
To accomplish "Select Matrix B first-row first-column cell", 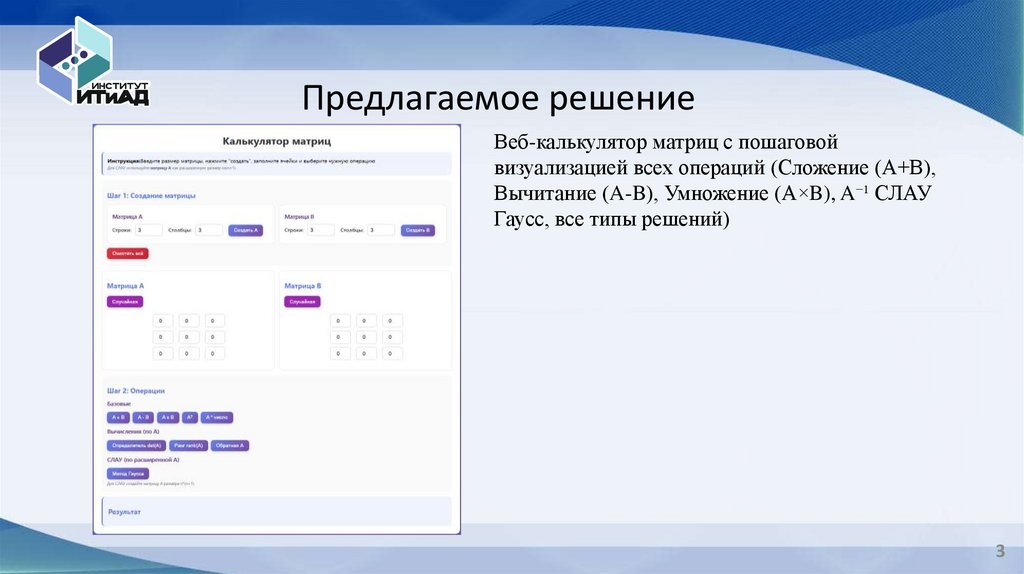I will 340,321.
